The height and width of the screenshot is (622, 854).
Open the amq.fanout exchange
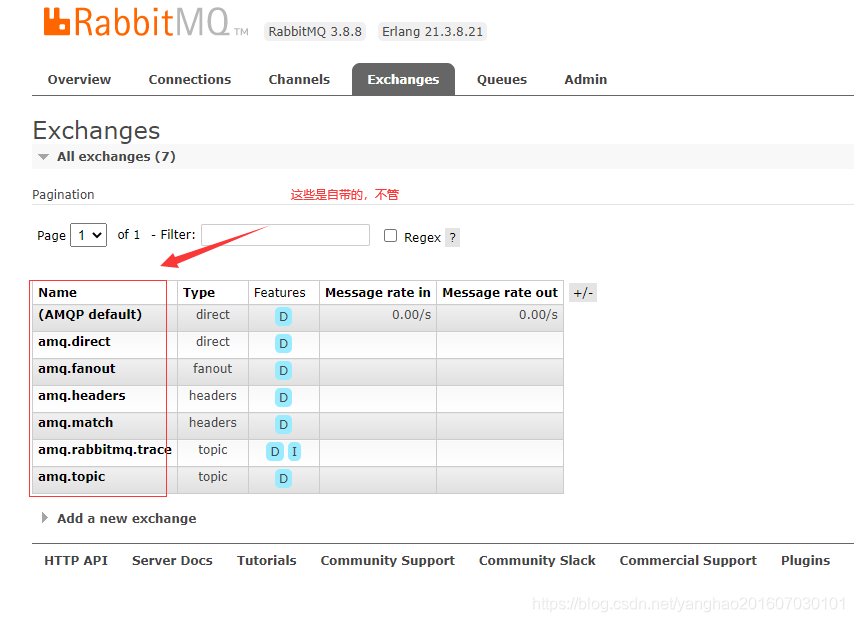pyautogui.click(x=77, y=369)
